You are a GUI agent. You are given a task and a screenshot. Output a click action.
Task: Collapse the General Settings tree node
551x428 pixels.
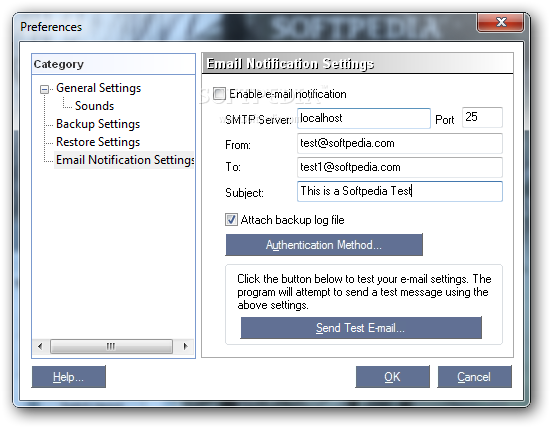[x=44, y=89]
